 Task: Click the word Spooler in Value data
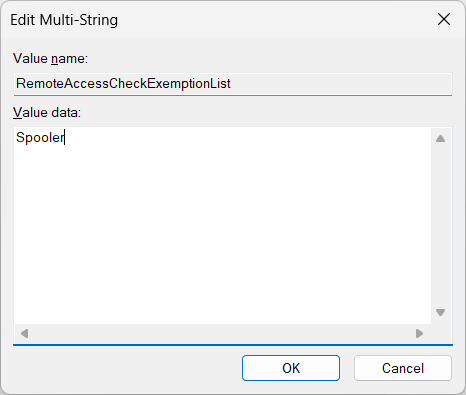pyautogui.click(x=40, y=138)
